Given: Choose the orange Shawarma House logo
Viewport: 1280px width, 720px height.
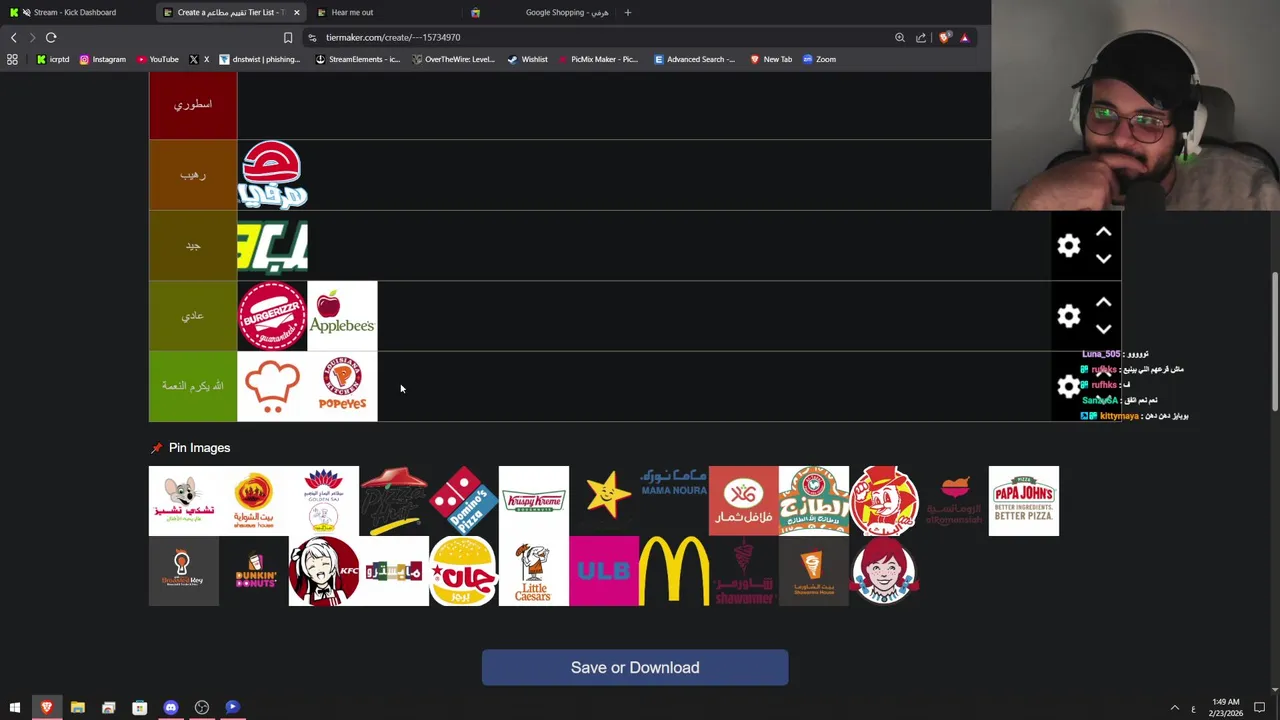Looking at the screenshot, I should (814, 571).
